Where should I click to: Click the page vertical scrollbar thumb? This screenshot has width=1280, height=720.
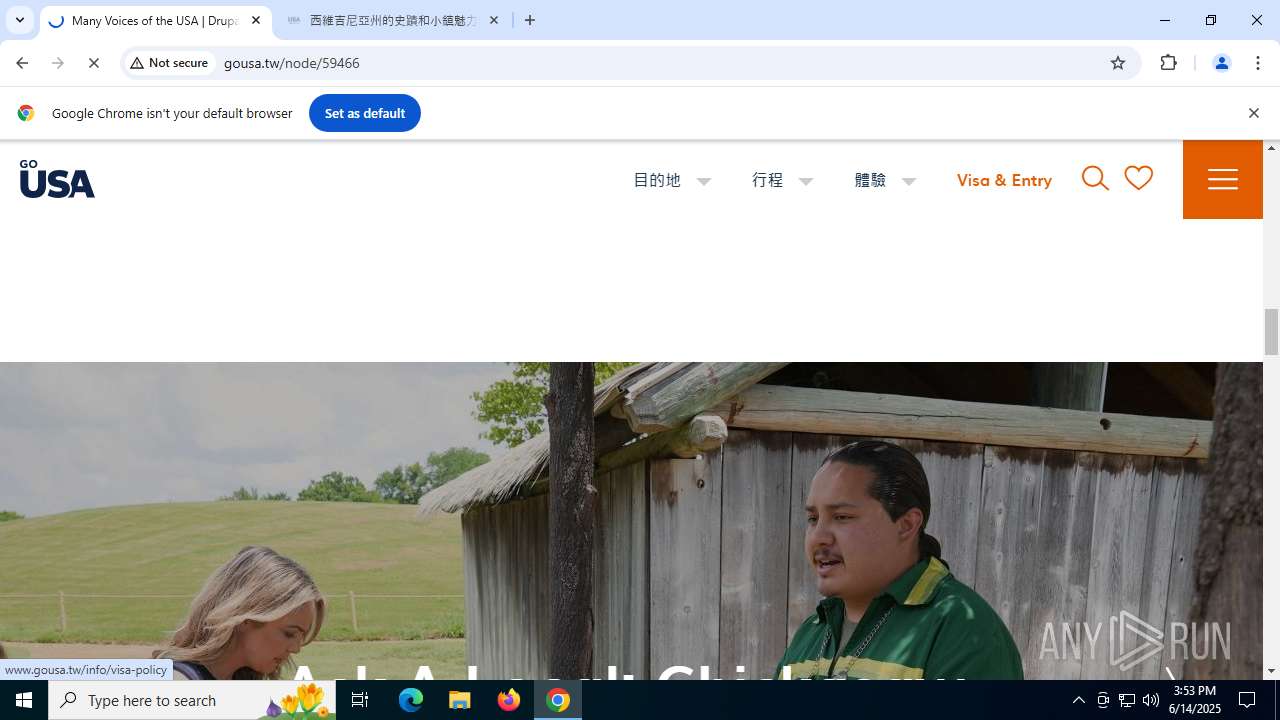point(1271,332)
